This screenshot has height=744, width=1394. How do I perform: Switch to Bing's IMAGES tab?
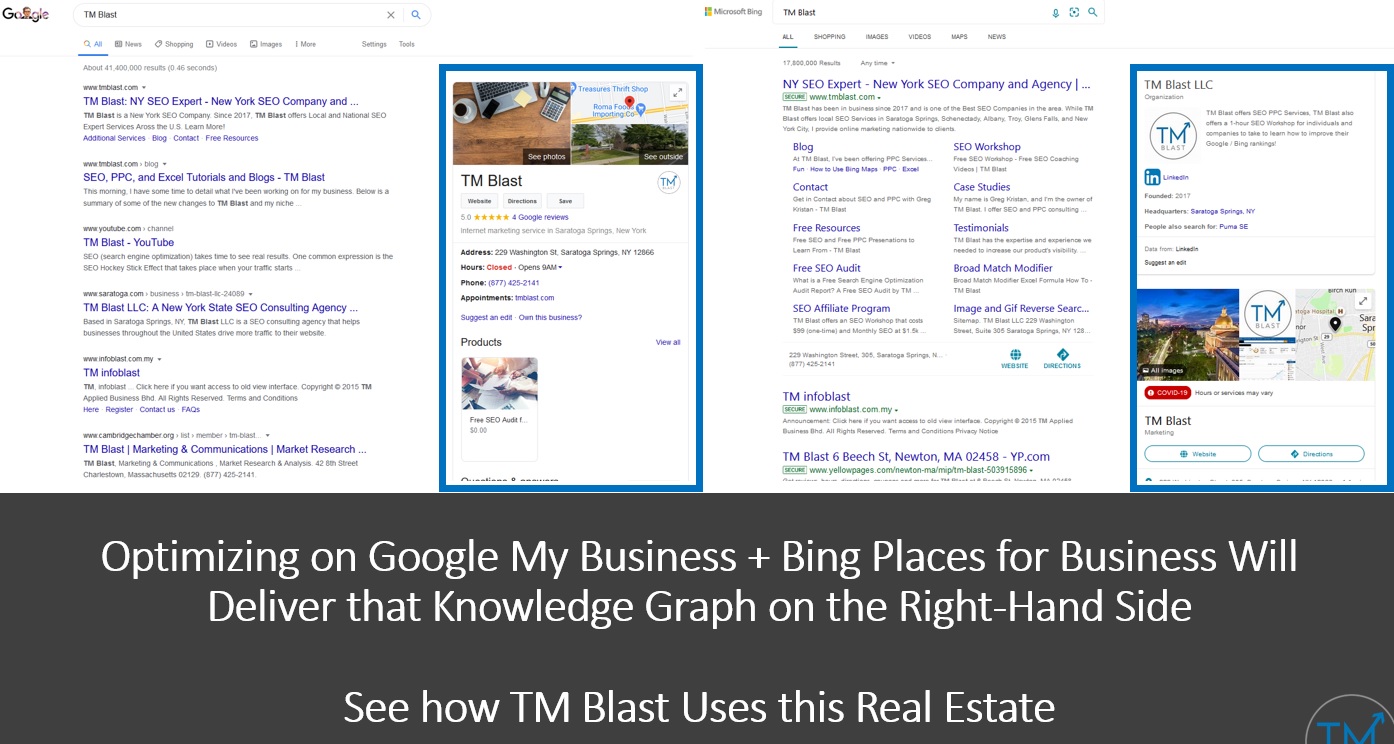point(876,37)
